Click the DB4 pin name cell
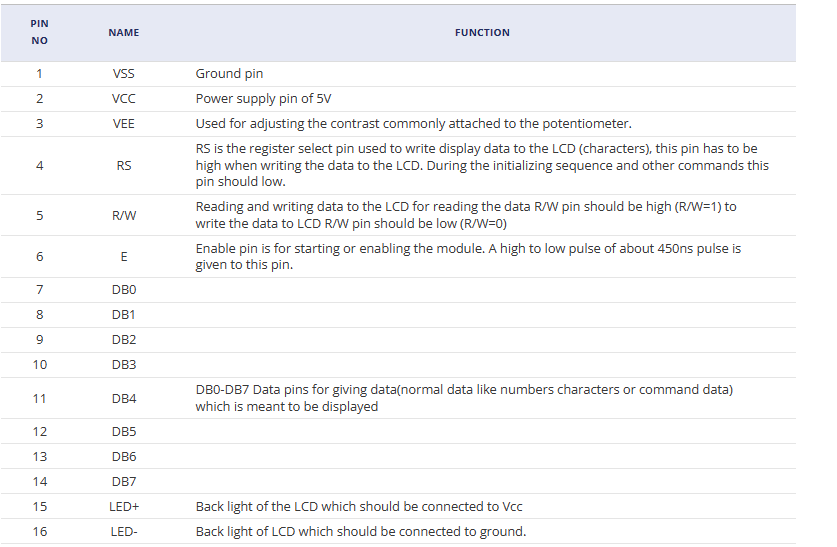The height and width of the screenshot is (547, 837). [124, 398]
